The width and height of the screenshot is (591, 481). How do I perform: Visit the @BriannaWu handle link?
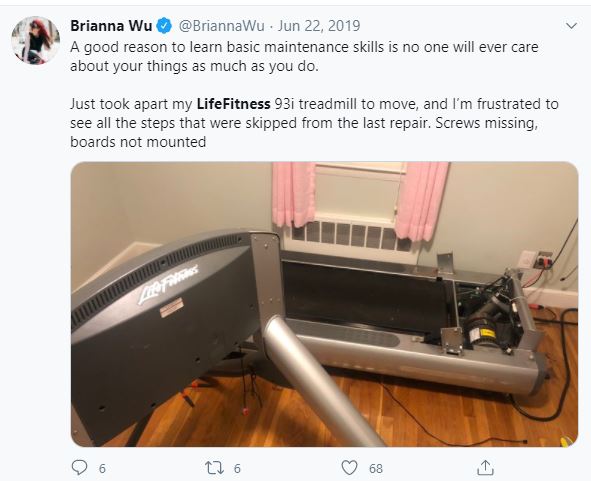click(221, 26)
